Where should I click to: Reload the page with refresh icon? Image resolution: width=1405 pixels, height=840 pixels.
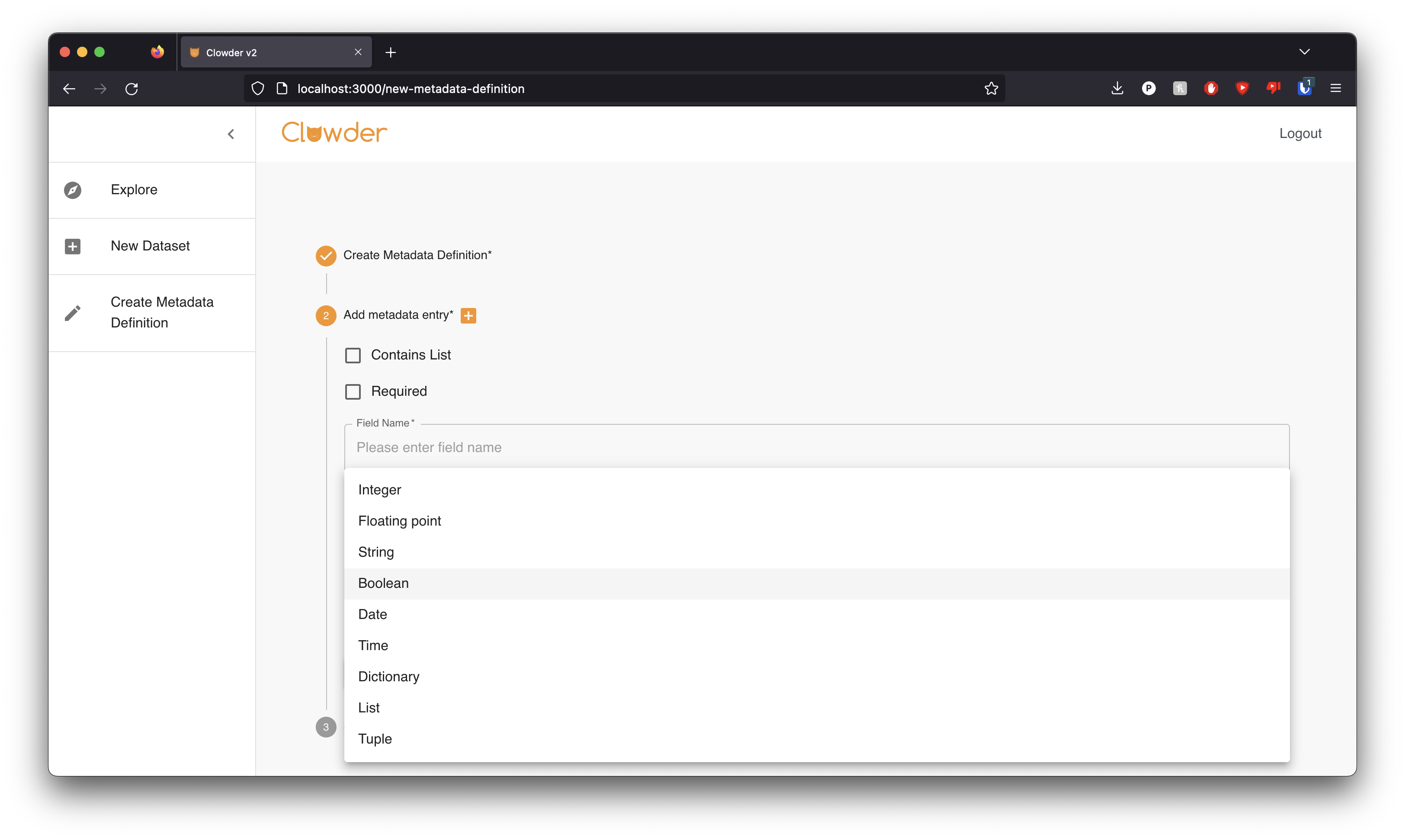132,89
